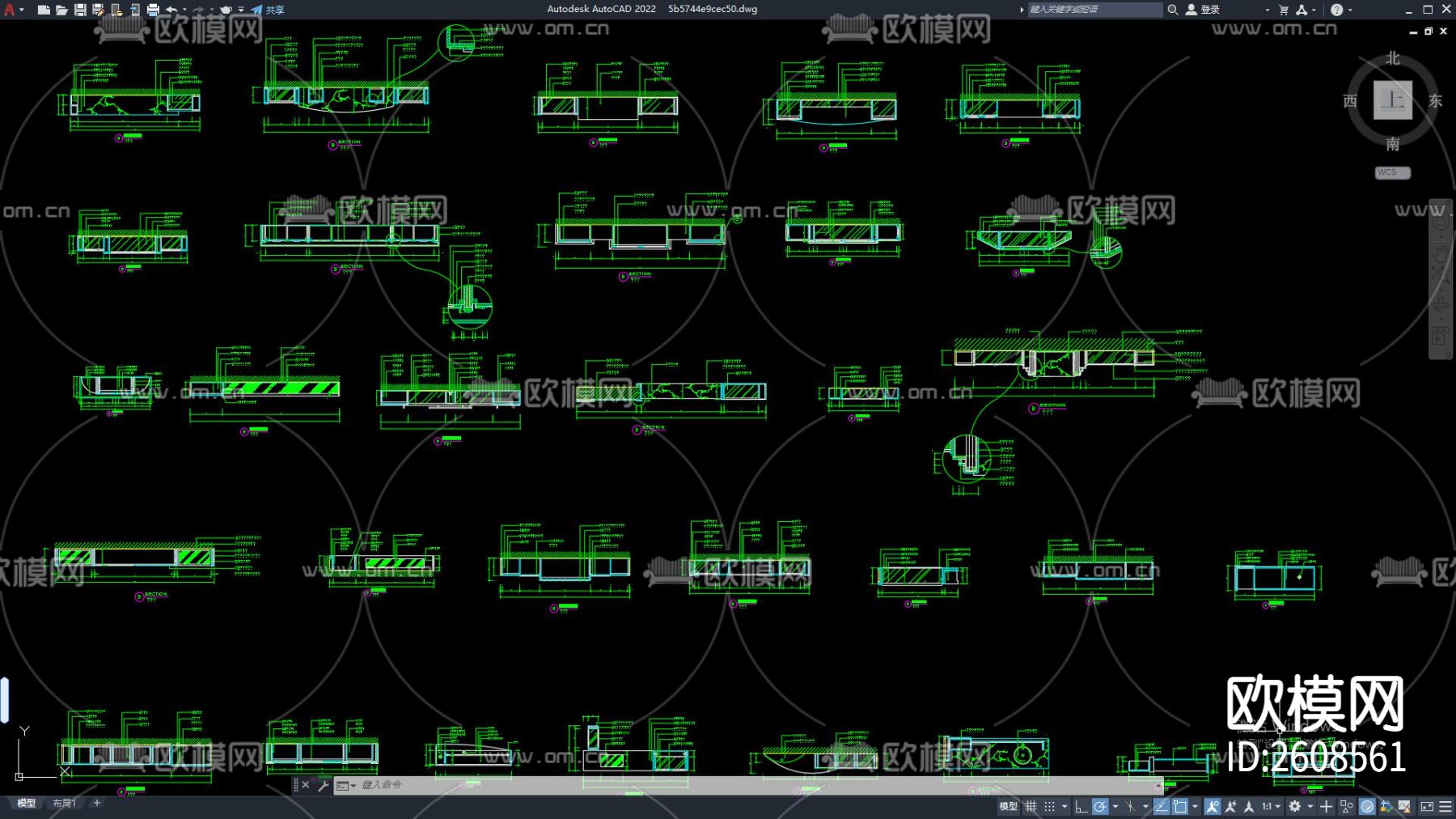Click north 北 on the ViewCube compass
The width and height of the screenshot is (1456, 819).
1392,58
